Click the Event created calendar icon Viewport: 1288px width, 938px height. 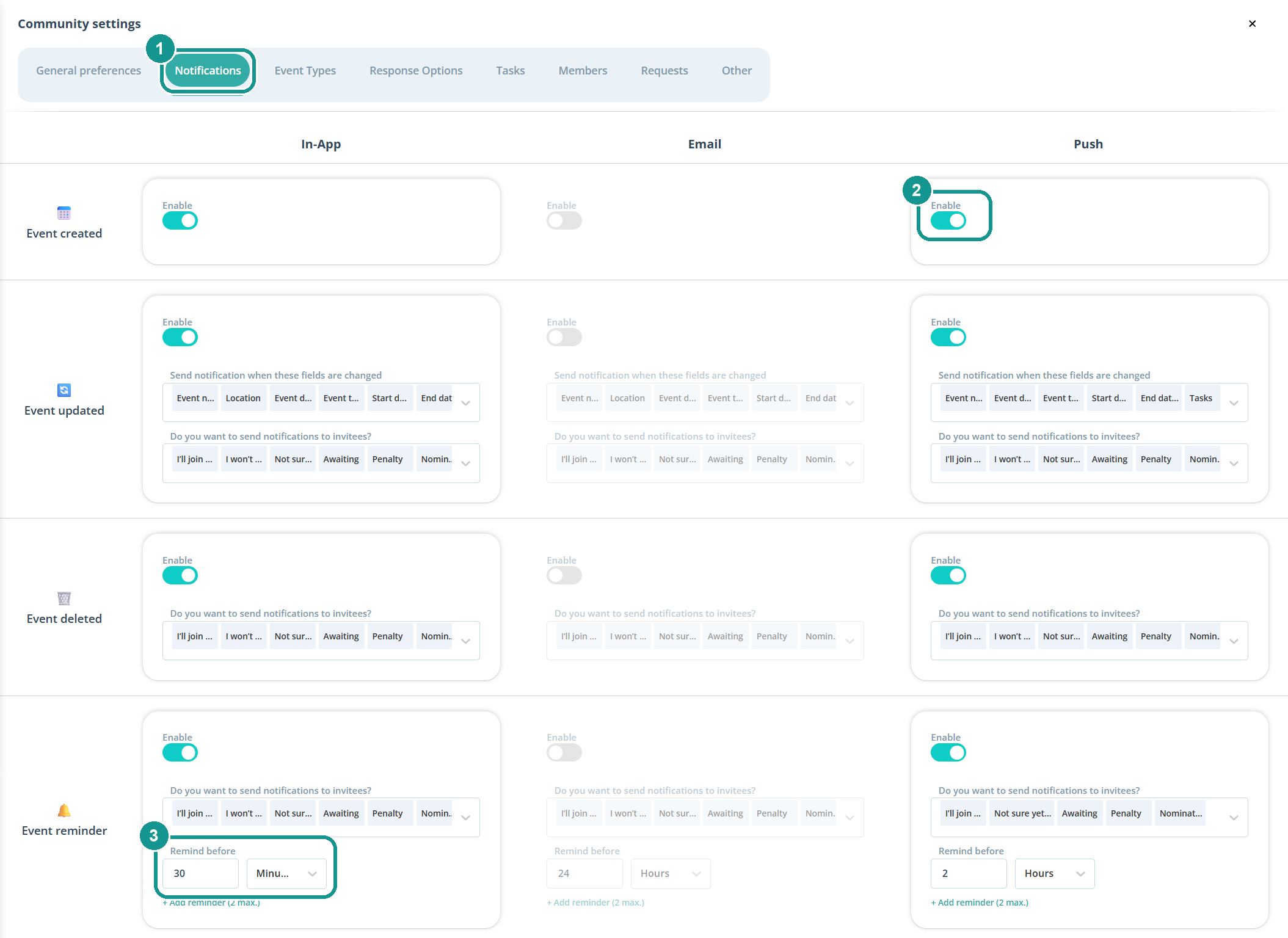64,213
